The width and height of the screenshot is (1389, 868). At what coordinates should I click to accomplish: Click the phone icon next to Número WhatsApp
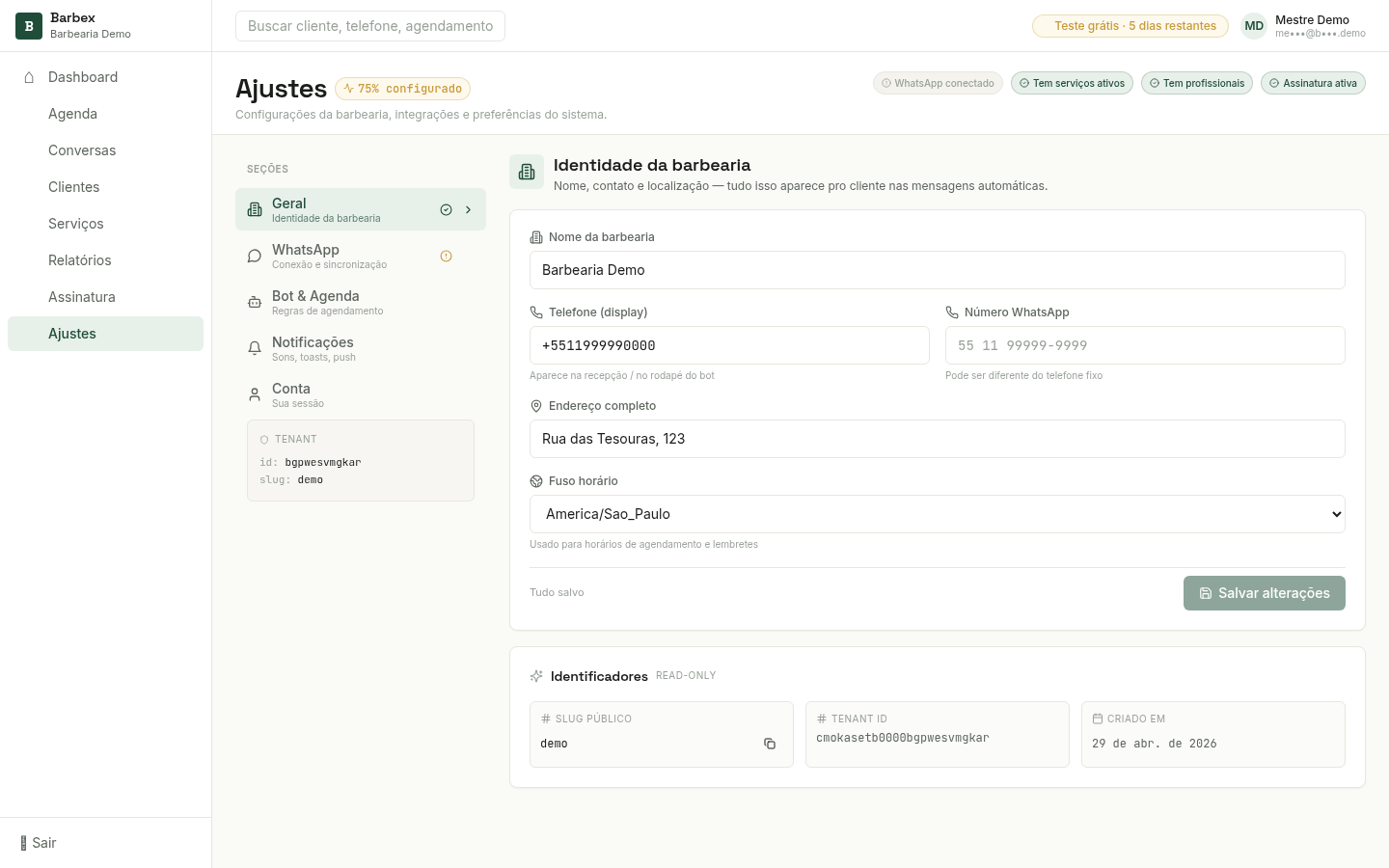[952, 312]
